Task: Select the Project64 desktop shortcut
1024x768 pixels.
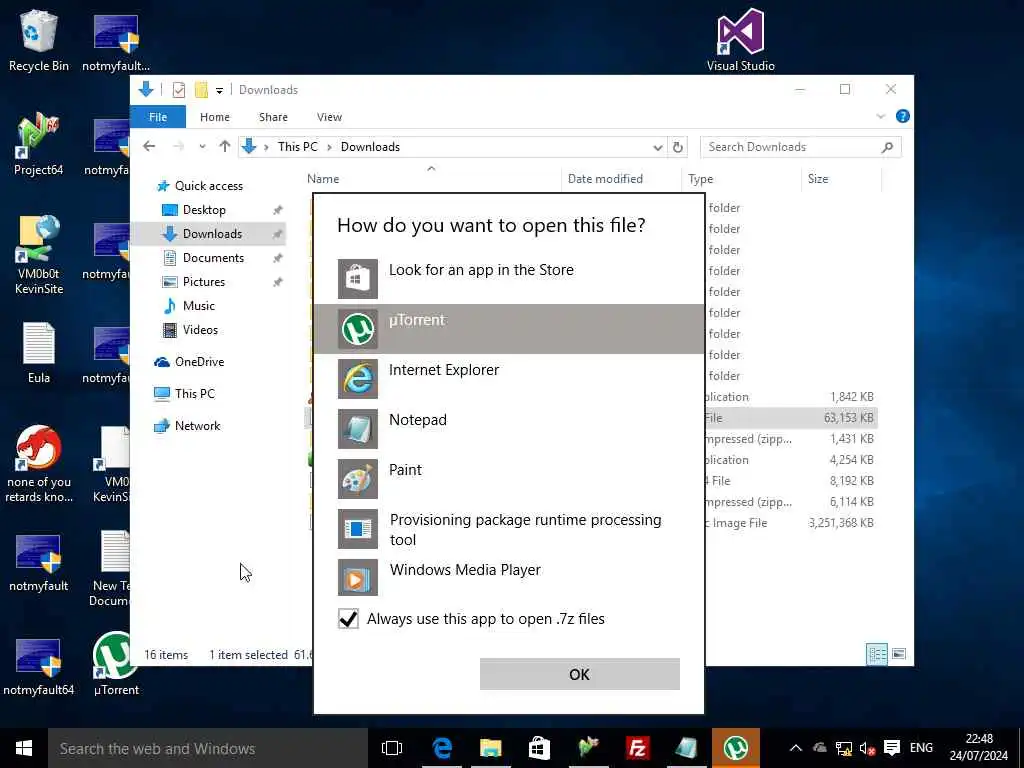Action: pos(39,144)
